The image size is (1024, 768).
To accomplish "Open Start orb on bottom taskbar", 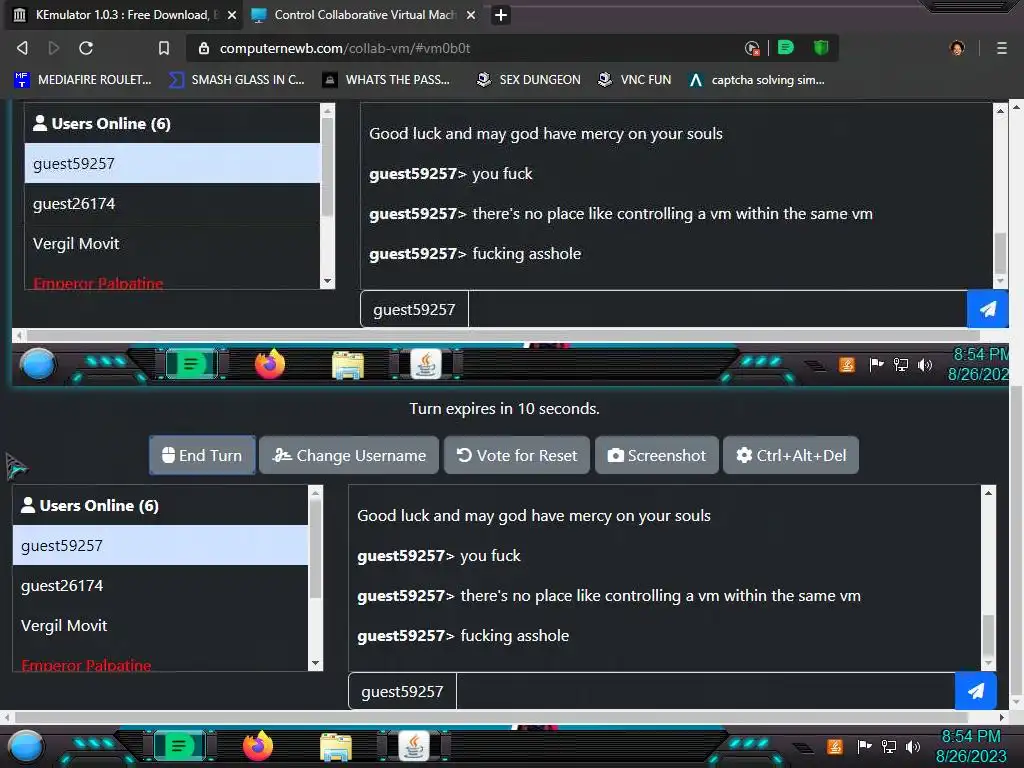I will coord(25,746).
